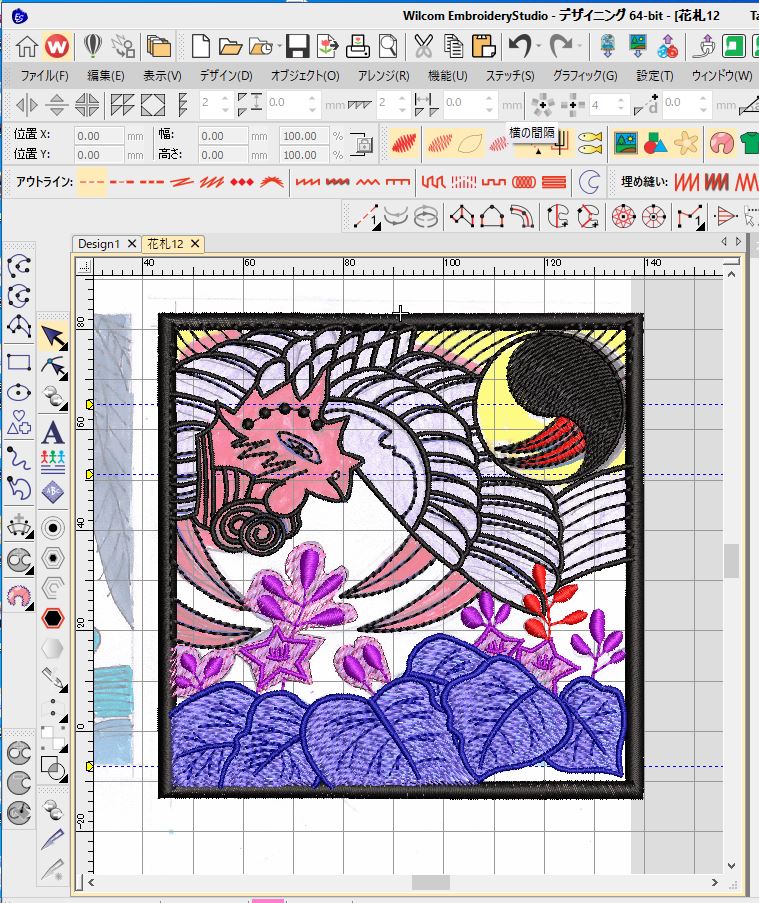The width and height of the screenshot is (759, 903).
Task: Cut the selection with the scissors icon
Action: (423, 46)
